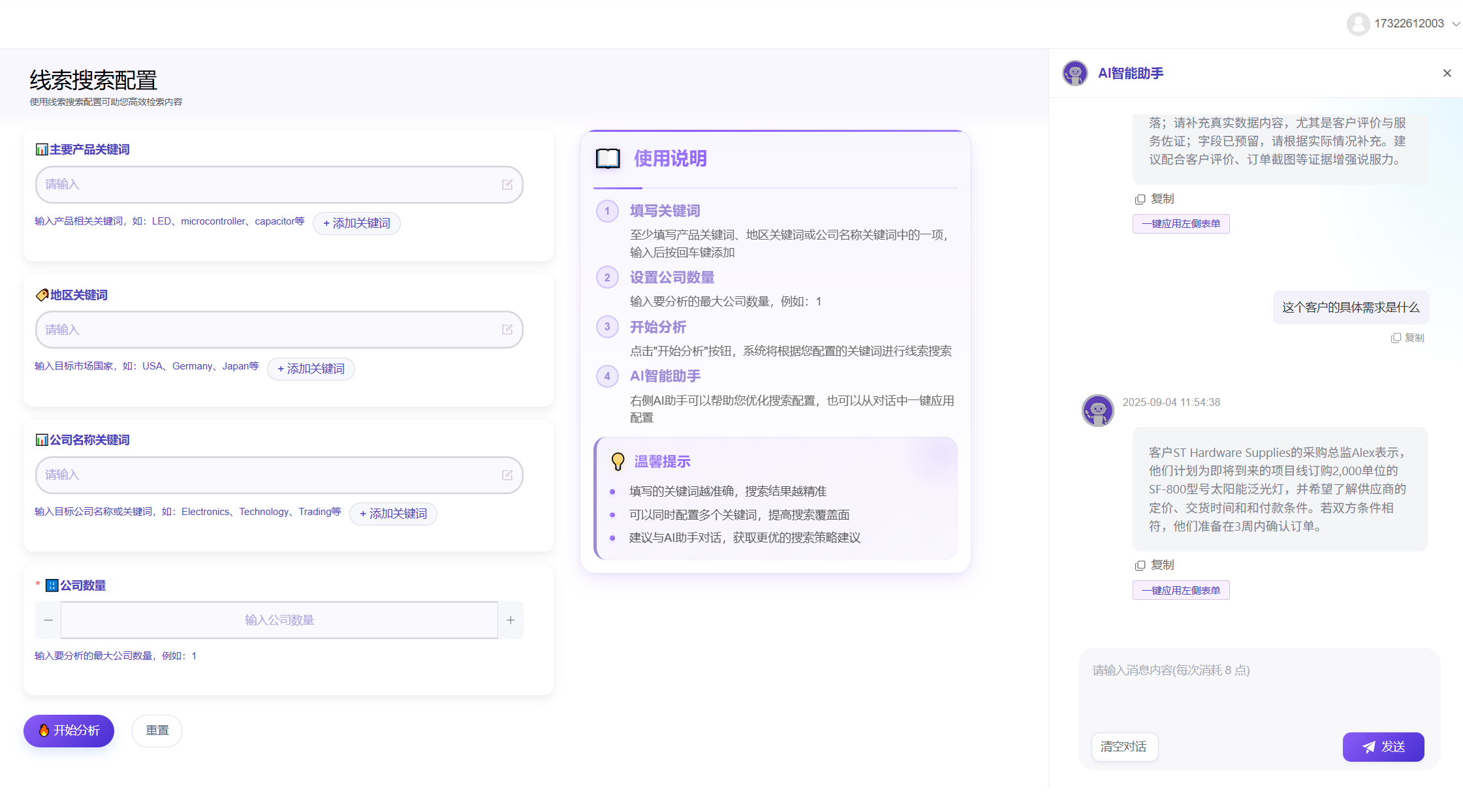The image size is (1463, 812).
Task: Click 添加关键词 under 主要产品关键词
Action: coord(356,223)
